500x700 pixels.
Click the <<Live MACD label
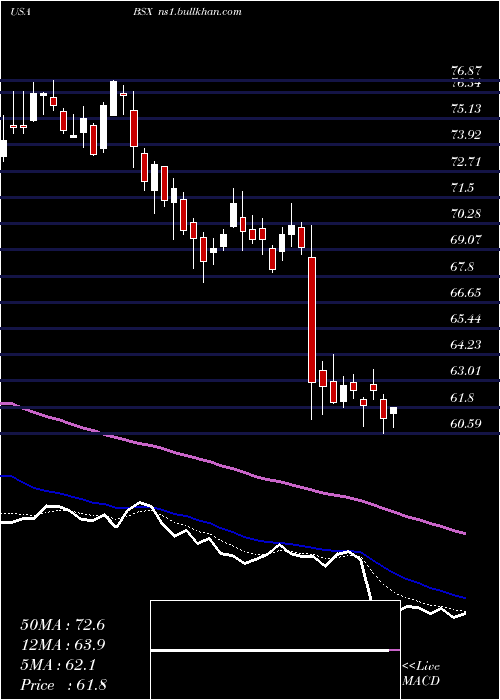tap(421, 674)
